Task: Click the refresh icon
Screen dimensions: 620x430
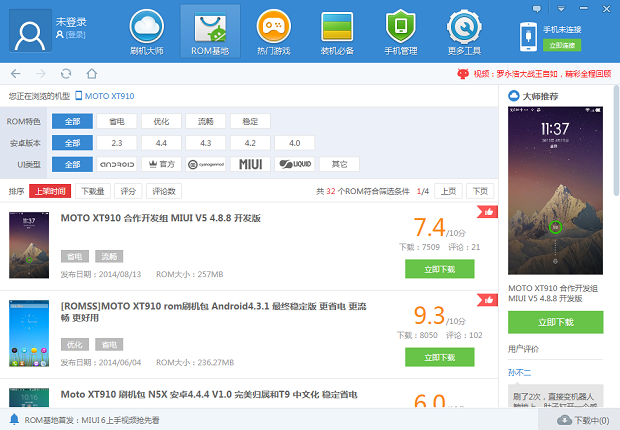Action: pos(66,74)
